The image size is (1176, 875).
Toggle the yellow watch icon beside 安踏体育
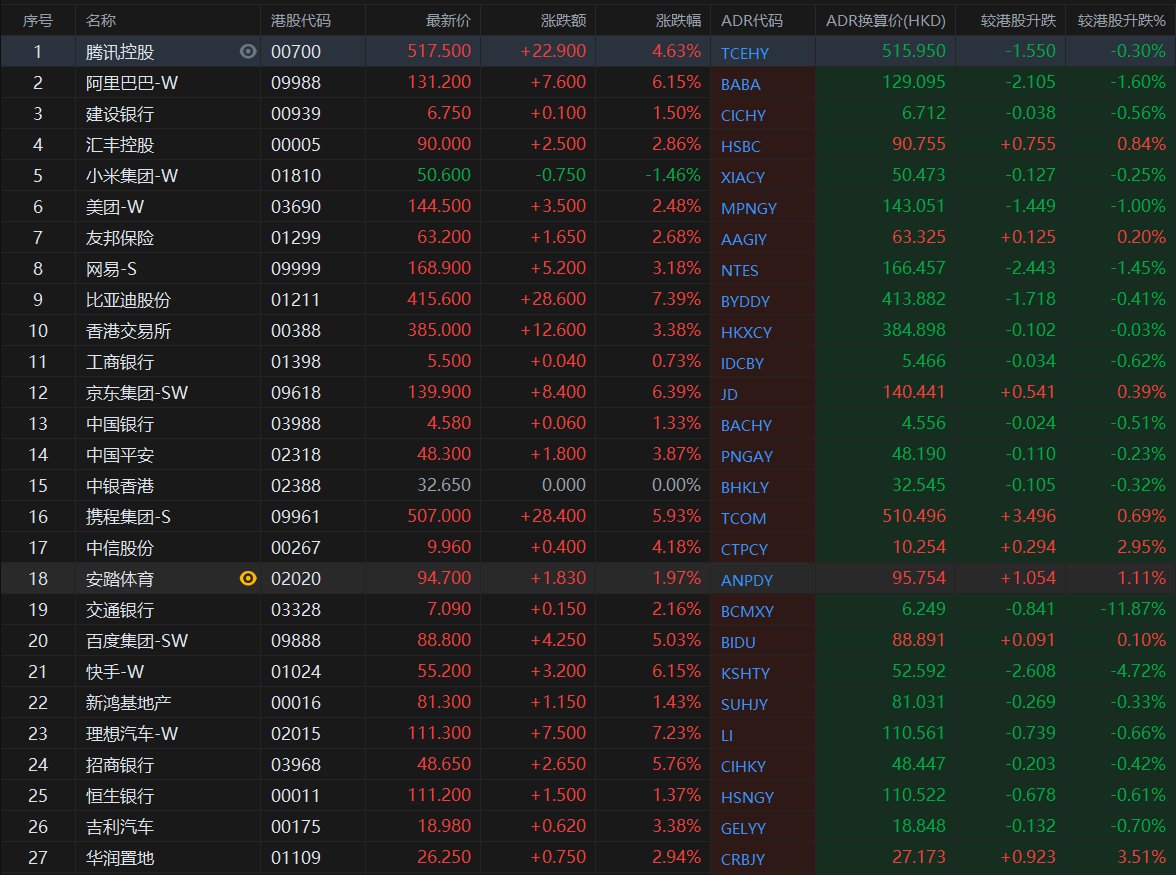tap(248, 578)
